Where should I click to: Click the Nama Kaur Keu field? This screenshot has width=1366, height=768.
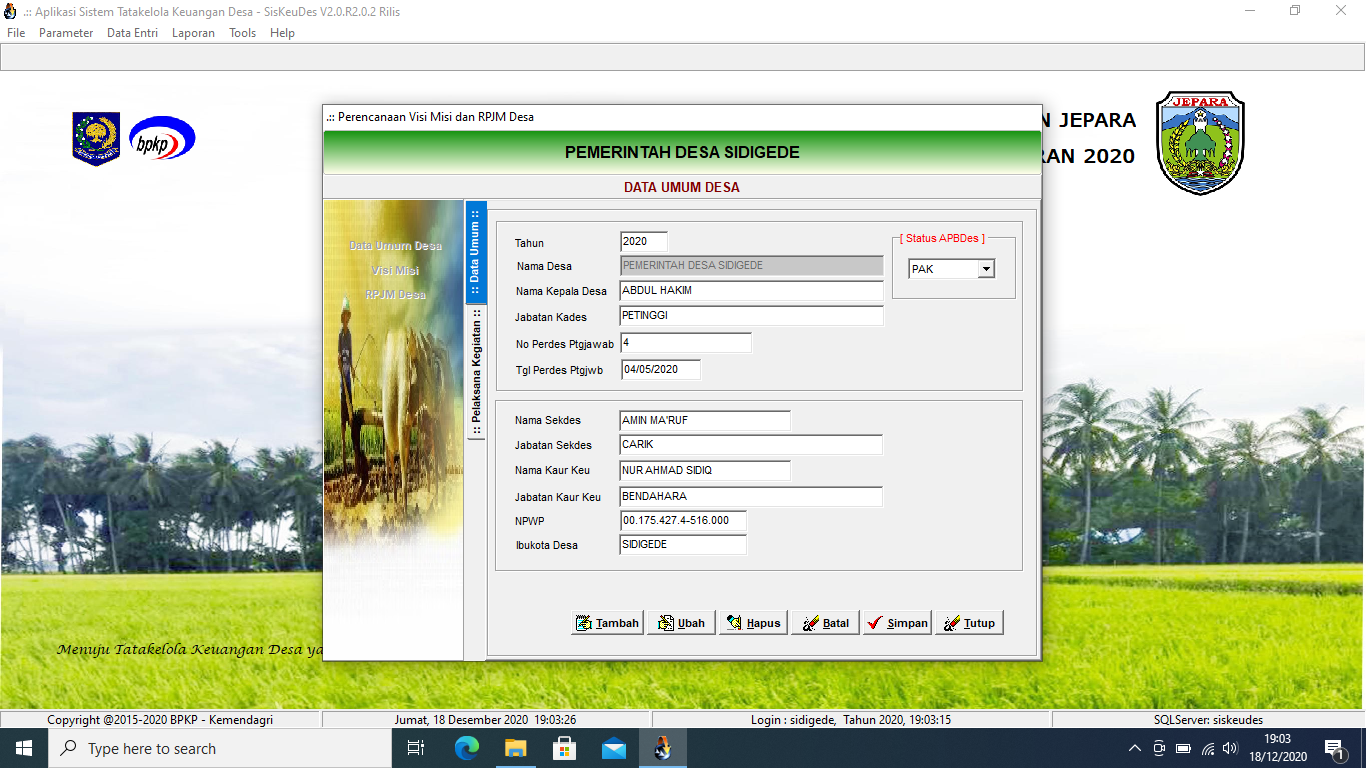click(x=705, y=471)
